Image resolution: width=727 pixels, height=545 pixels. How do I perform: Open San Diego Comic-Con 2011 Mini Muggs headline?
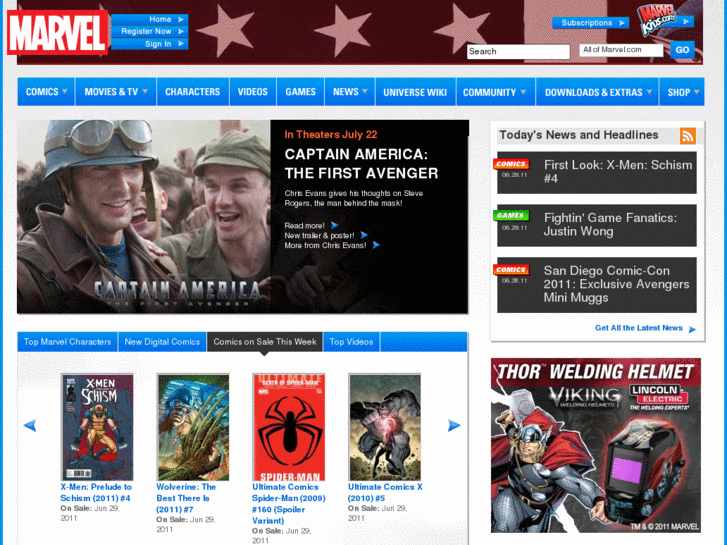click(x=616, y=284)
